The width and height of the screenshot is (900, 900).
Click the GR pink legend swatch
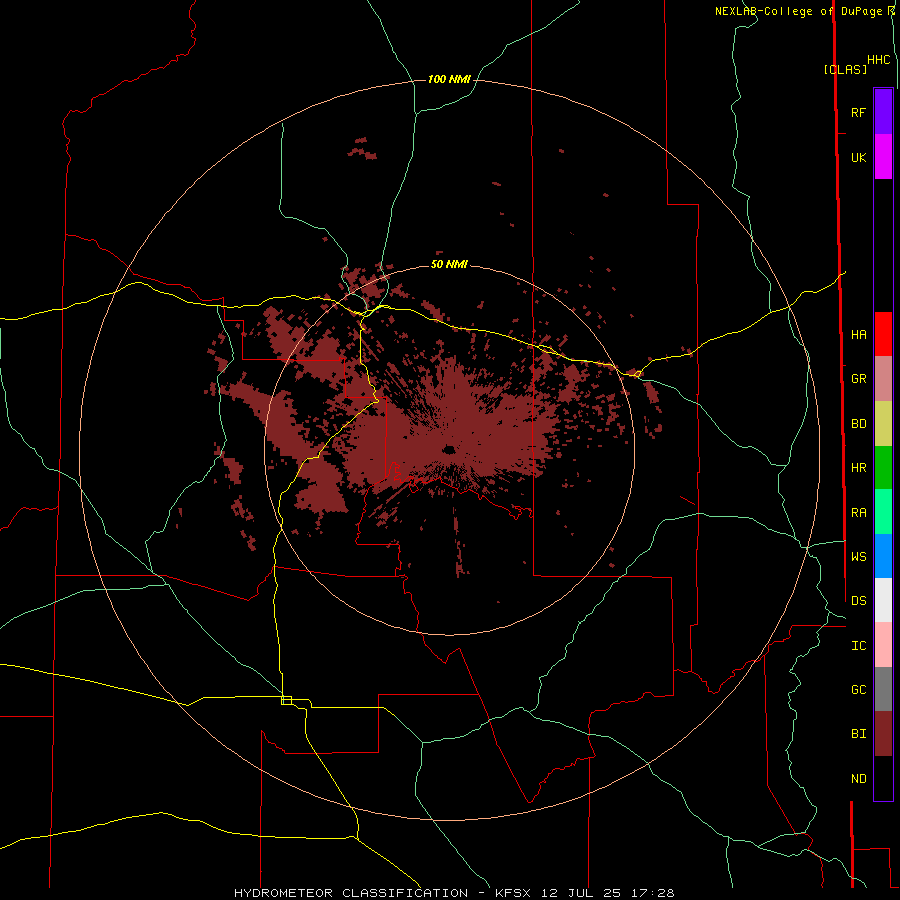pyautogui.click(x=883, y=379)
